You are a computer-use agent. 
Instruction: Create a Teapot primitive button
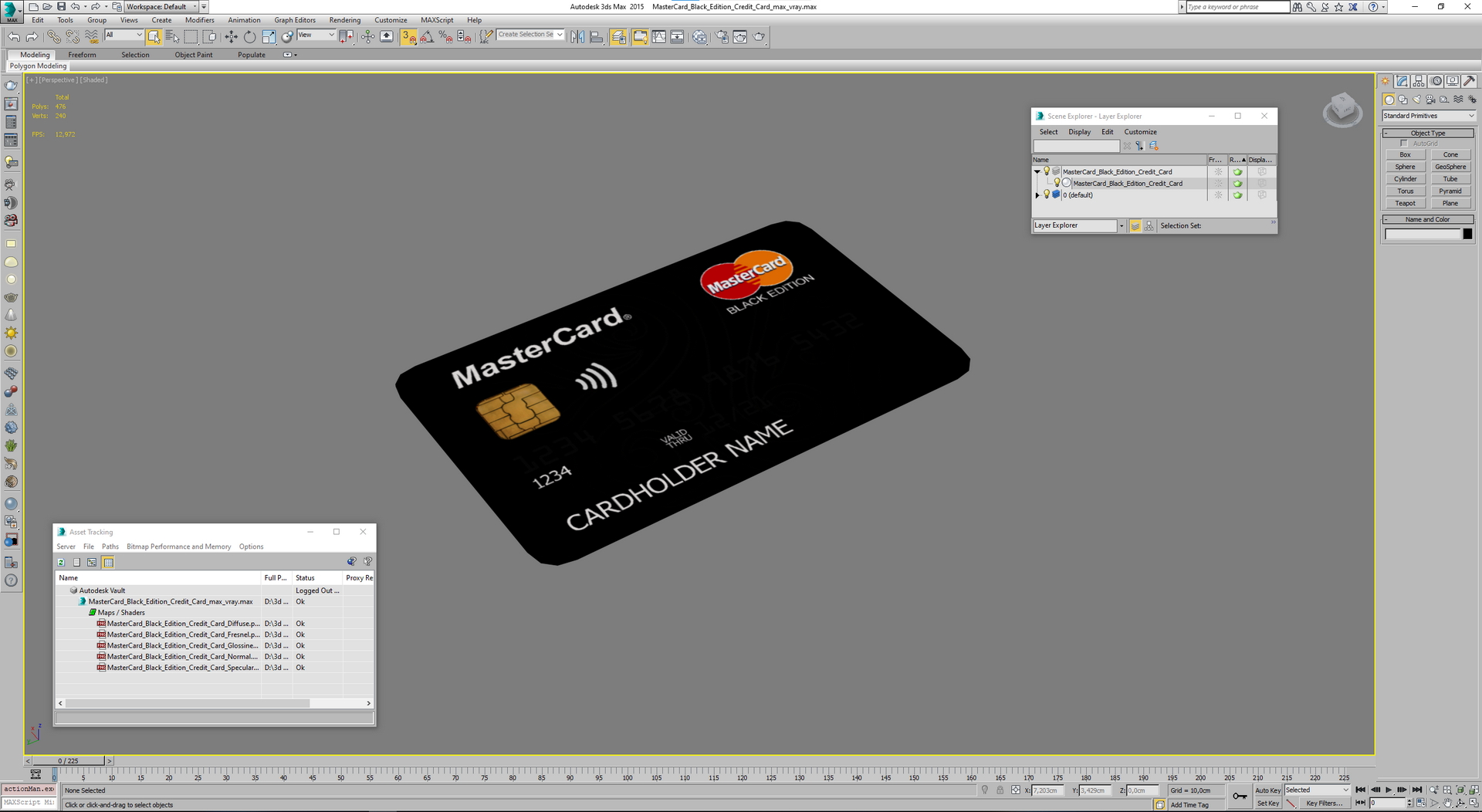(1405, 203)
